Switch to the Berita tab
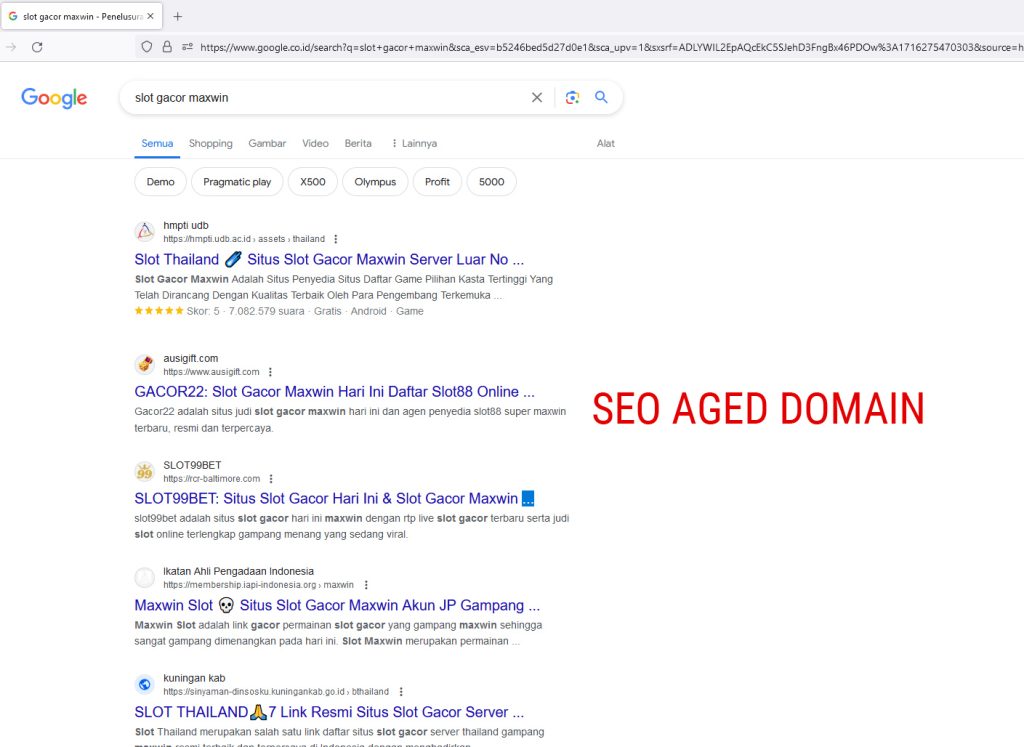This screenshot has width=1024, height=747. click(358, 143)
